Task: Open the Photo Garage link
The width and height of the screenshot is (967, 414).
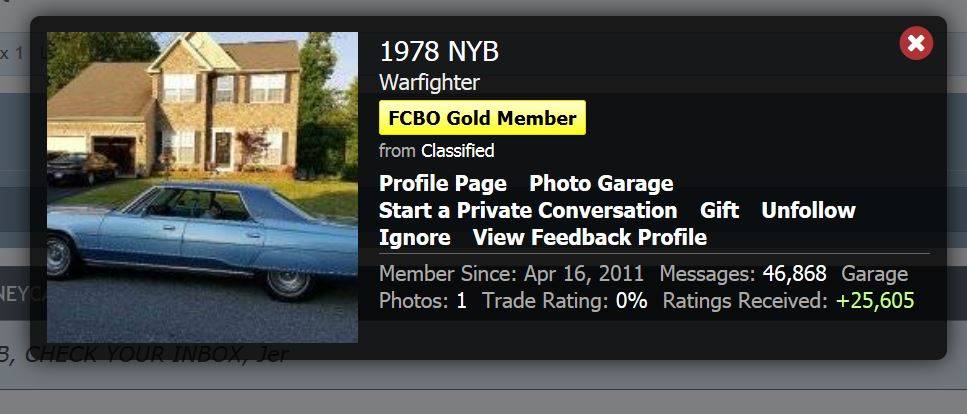Action: click(601, 184)
